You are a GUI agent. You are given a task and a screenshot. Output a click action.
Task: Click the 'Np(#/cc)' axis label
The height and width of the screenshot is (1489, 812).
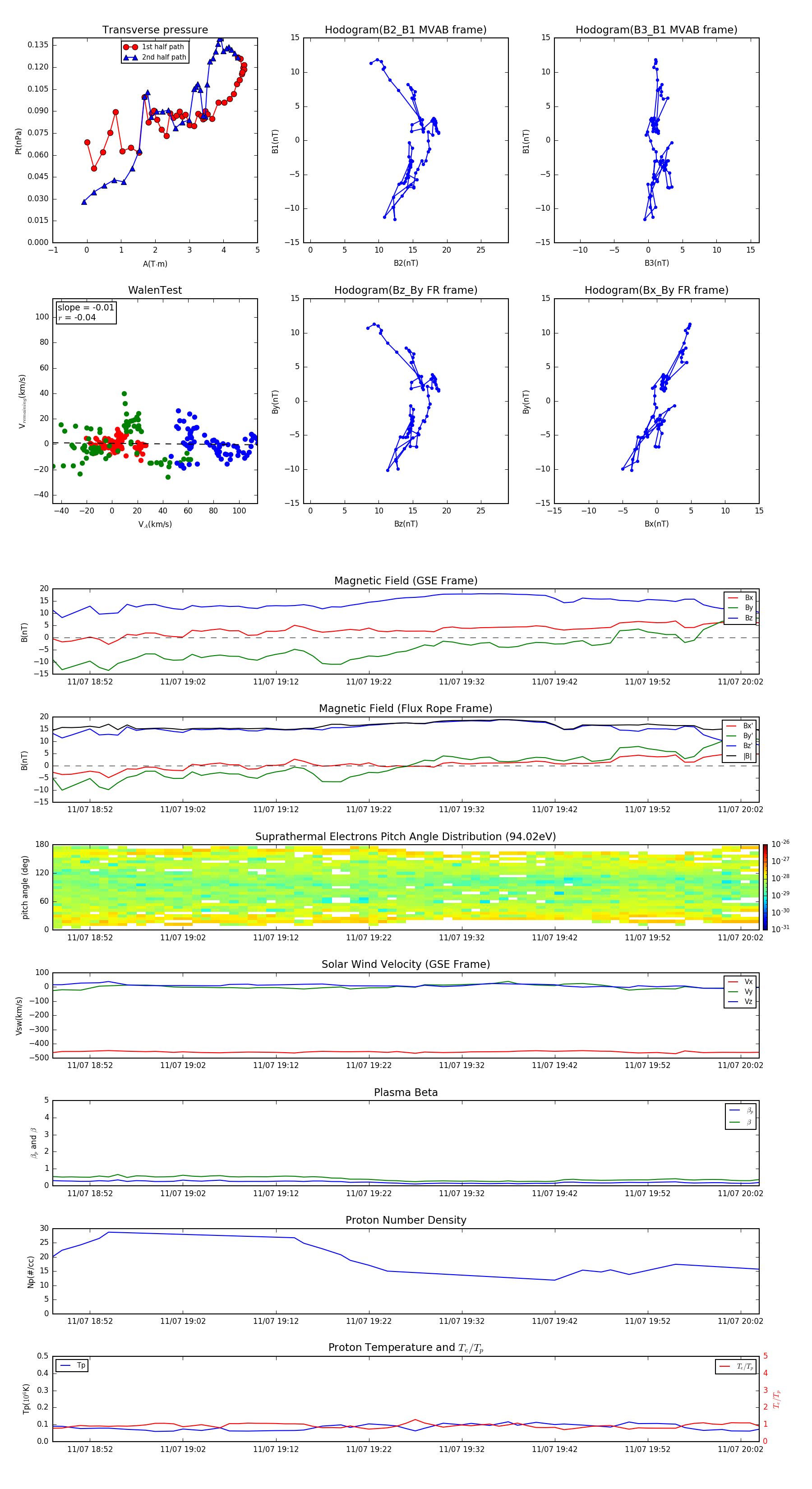pyautogui.click(x=31, y=1272)
